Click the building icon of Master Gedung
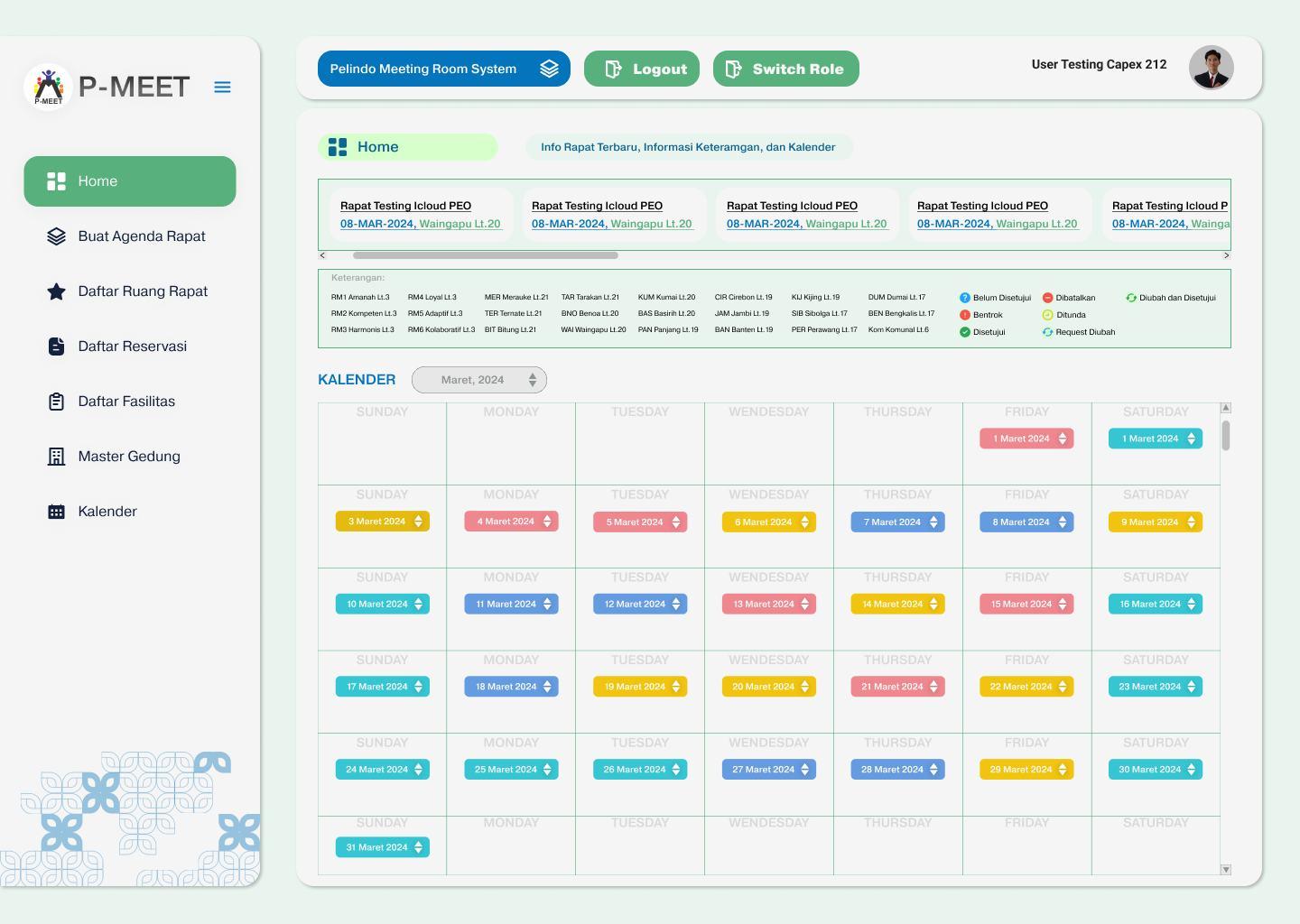 click(56, 457)
